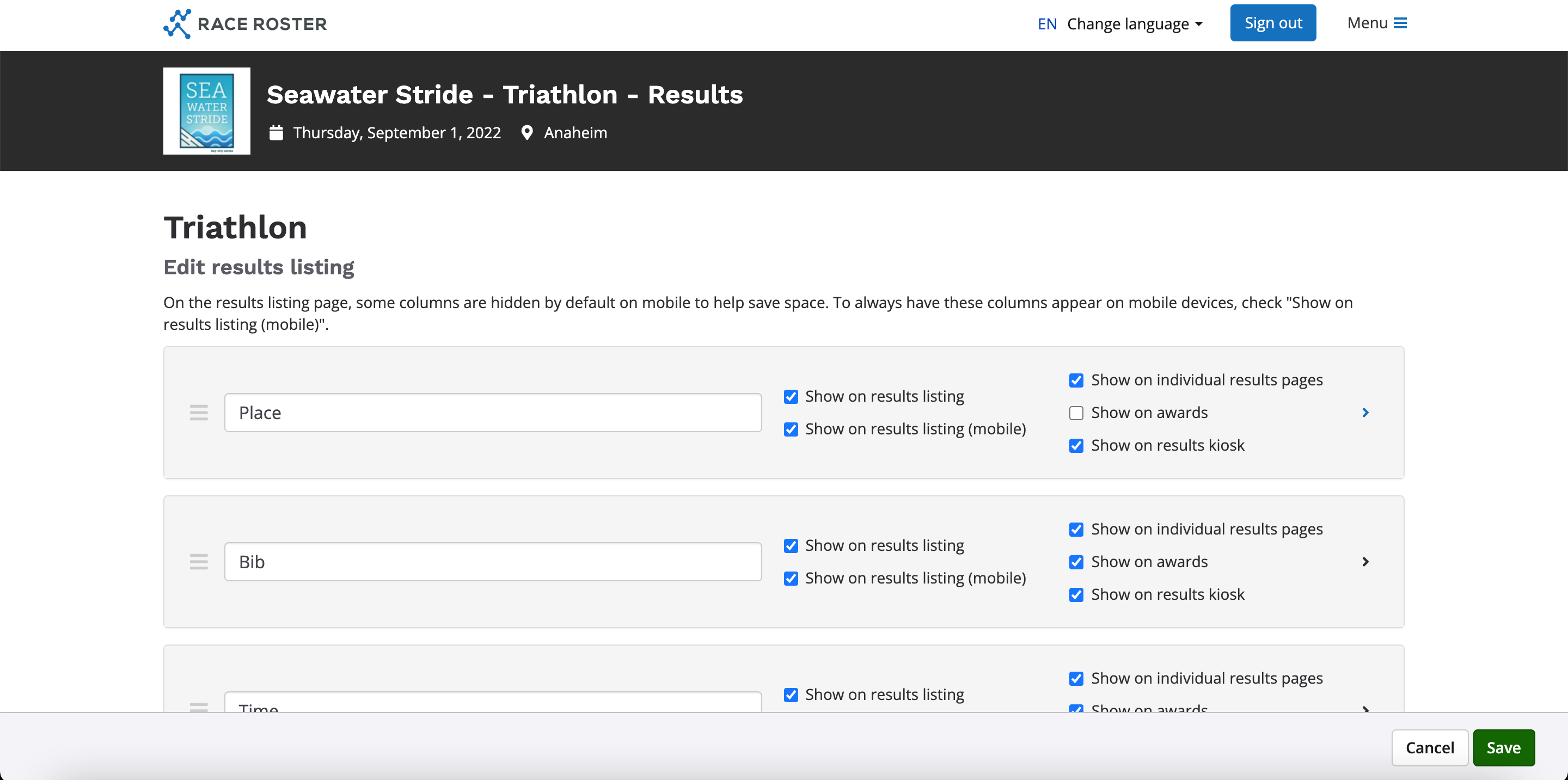Uncheck Show on results listing (mobile) for Bib
The width and height of the screenshot is (1568, 780).
coord(791,579)
